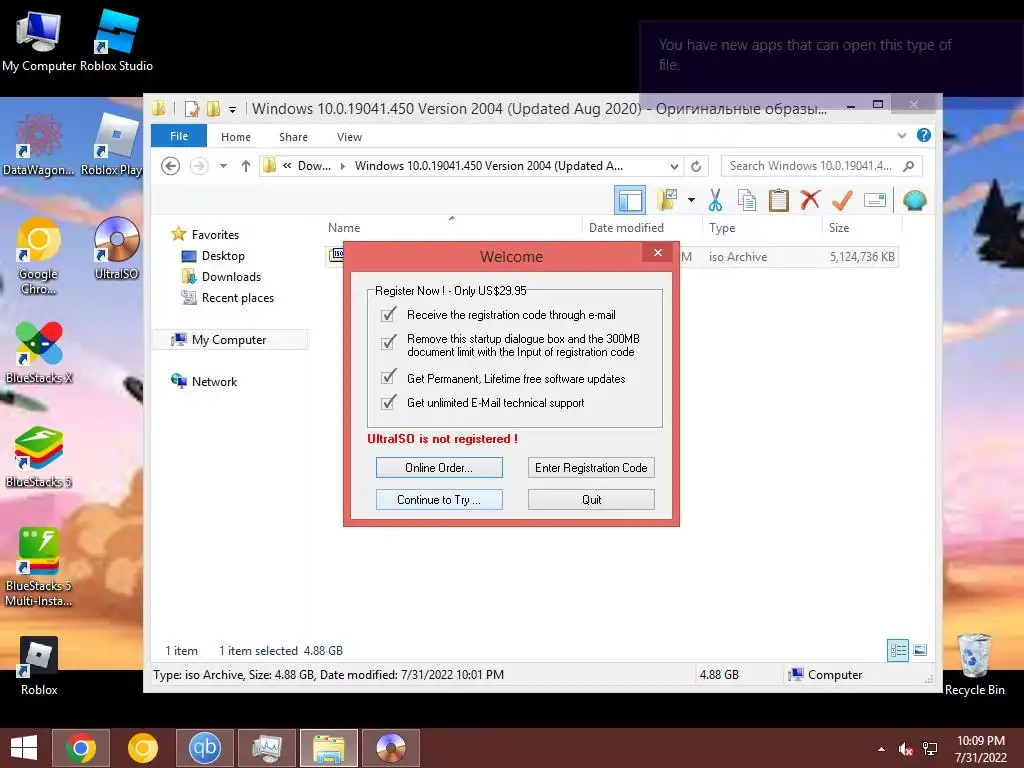Select Recent places in Favorites
Screen dimensions: 1024x768
point(238,298)
